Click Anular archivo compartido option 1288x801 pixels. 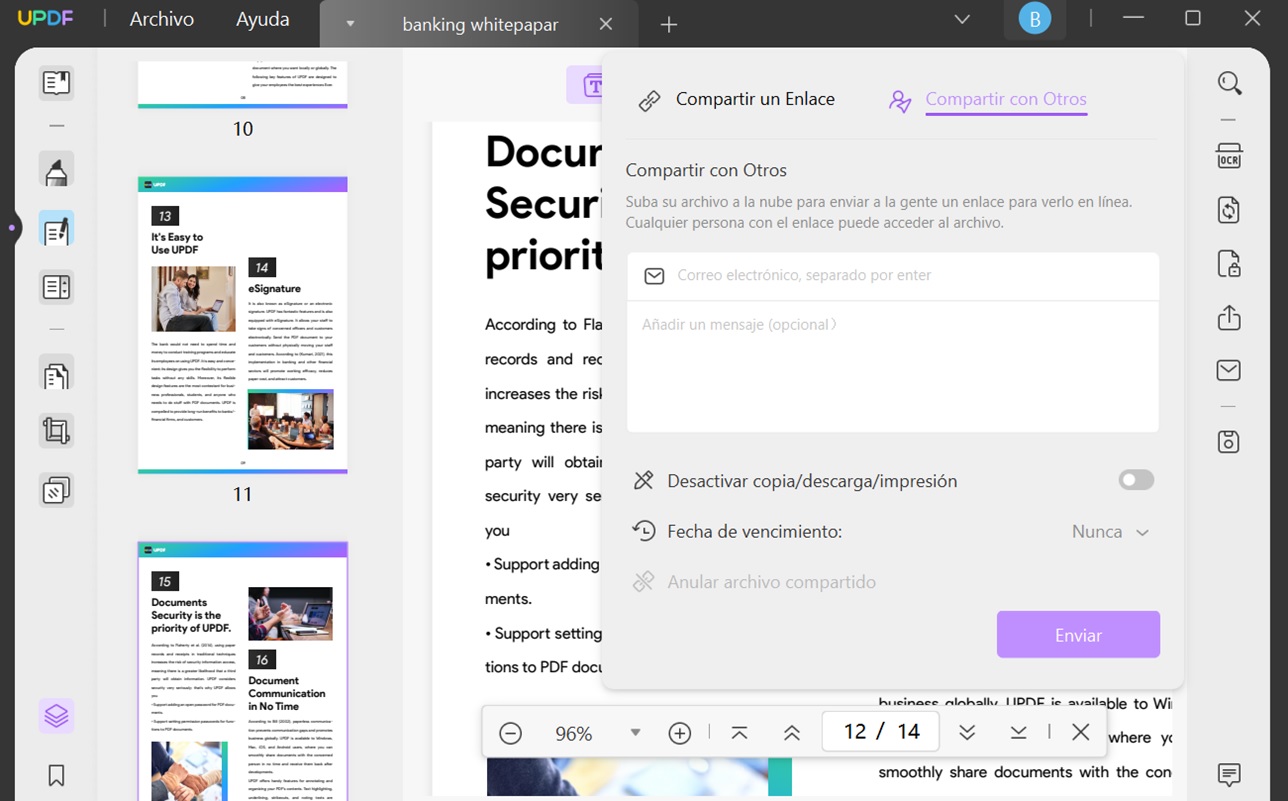[754, 582]
